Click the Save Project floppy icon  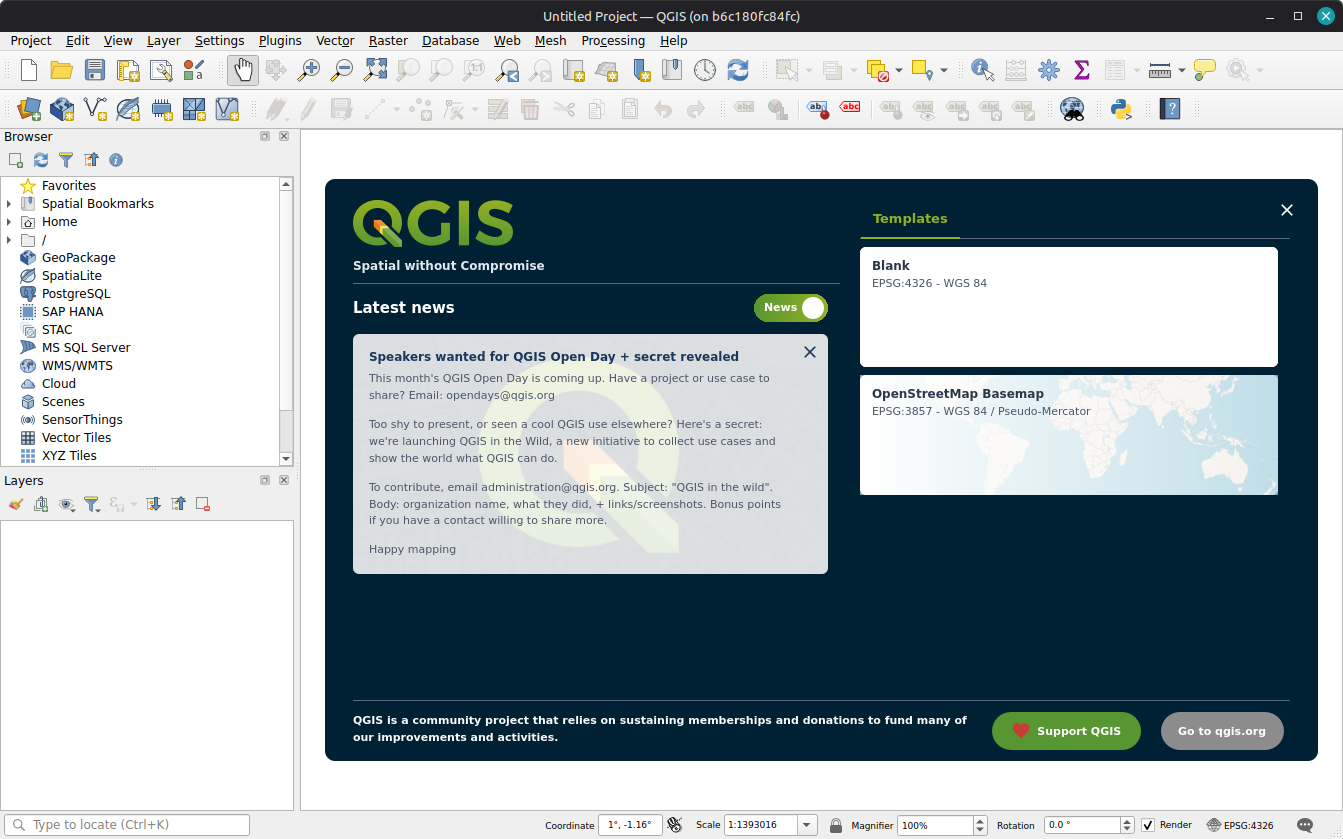point(95,70)
